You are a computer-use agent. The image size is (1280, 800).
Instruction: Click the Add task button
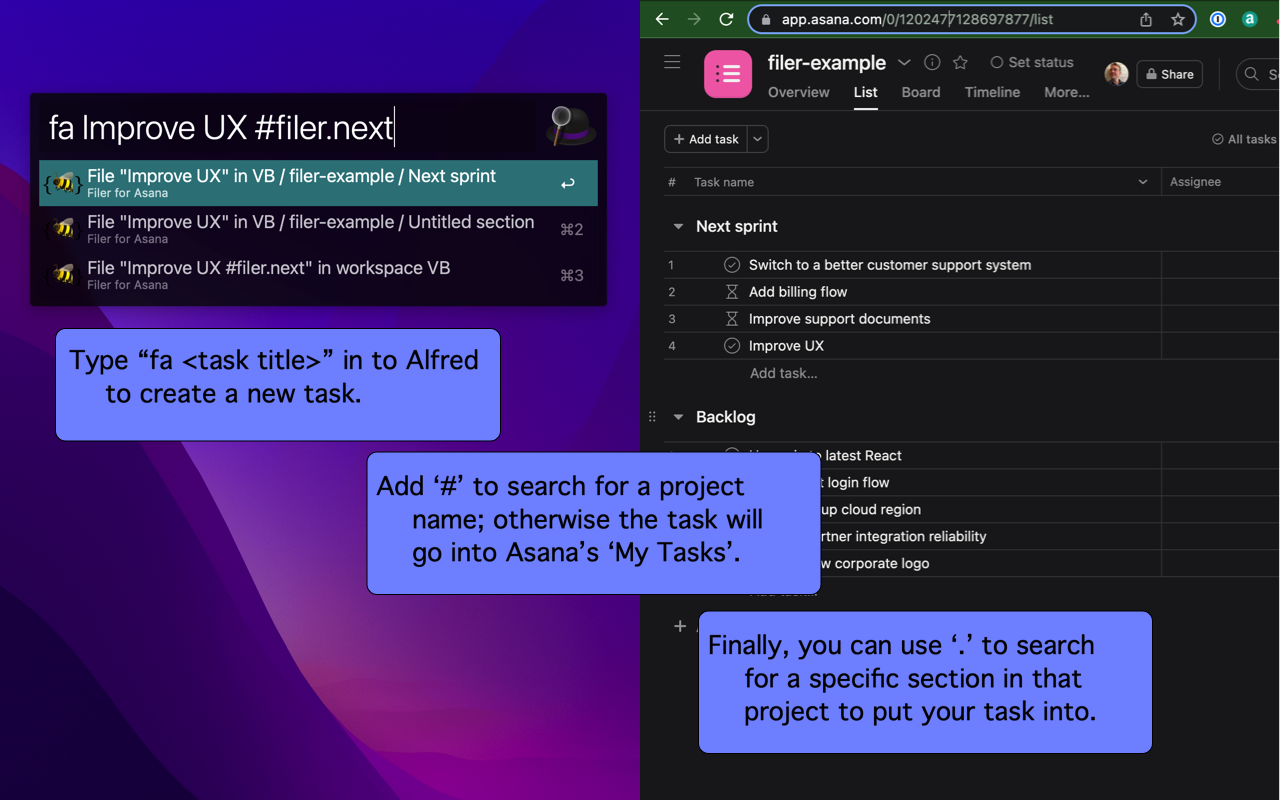706,139
